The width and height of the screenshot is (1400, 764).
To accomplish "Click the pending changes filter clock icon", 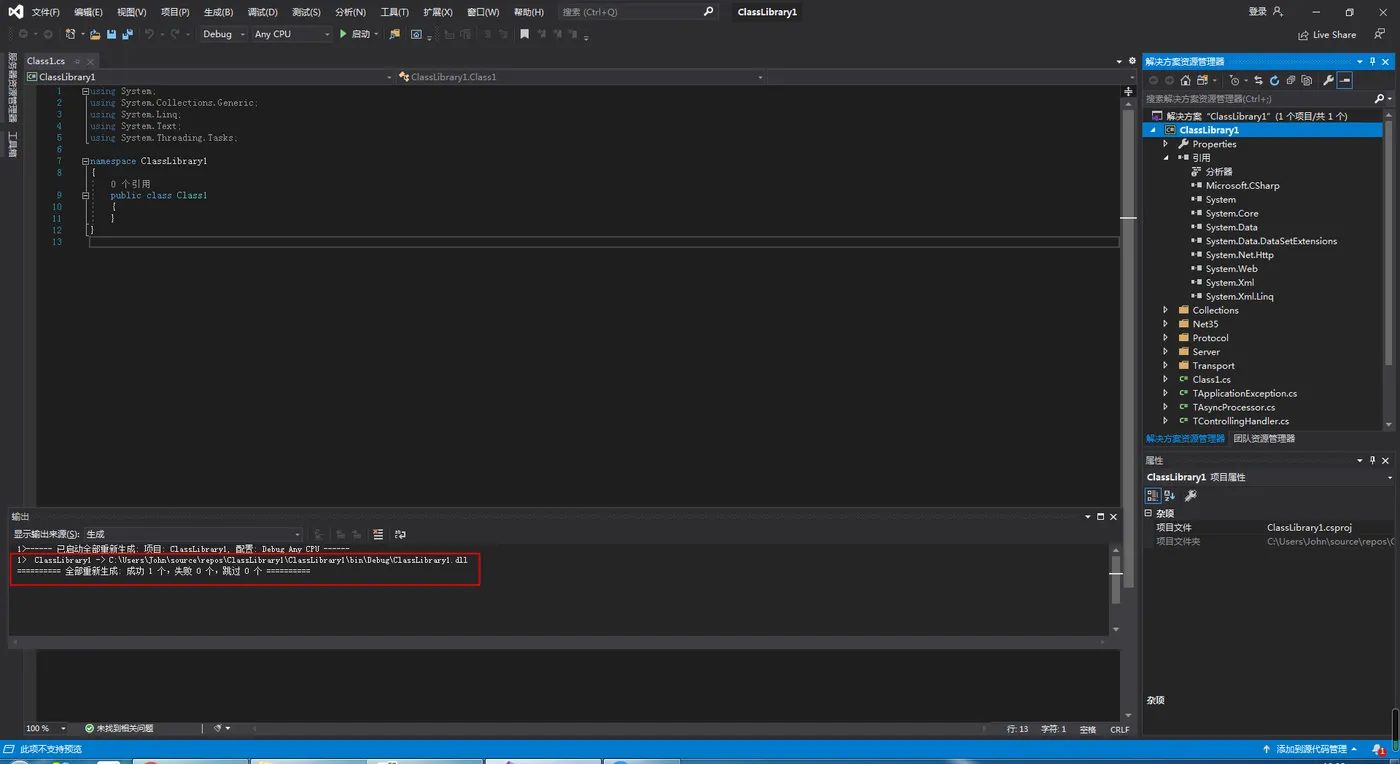I will click(x=1234, y=80).
